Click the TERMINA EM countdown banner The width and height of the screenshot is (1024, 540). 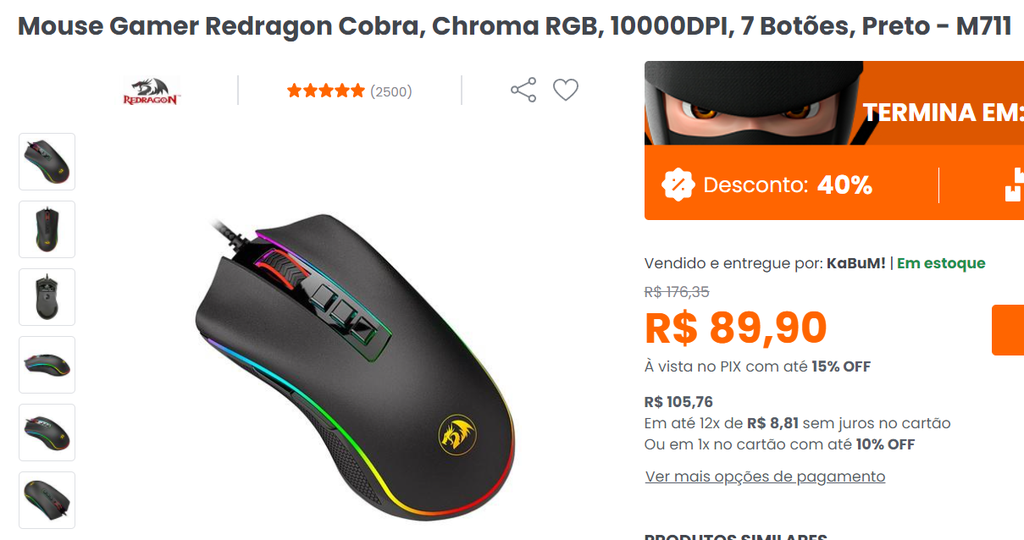tap(943, 112)
